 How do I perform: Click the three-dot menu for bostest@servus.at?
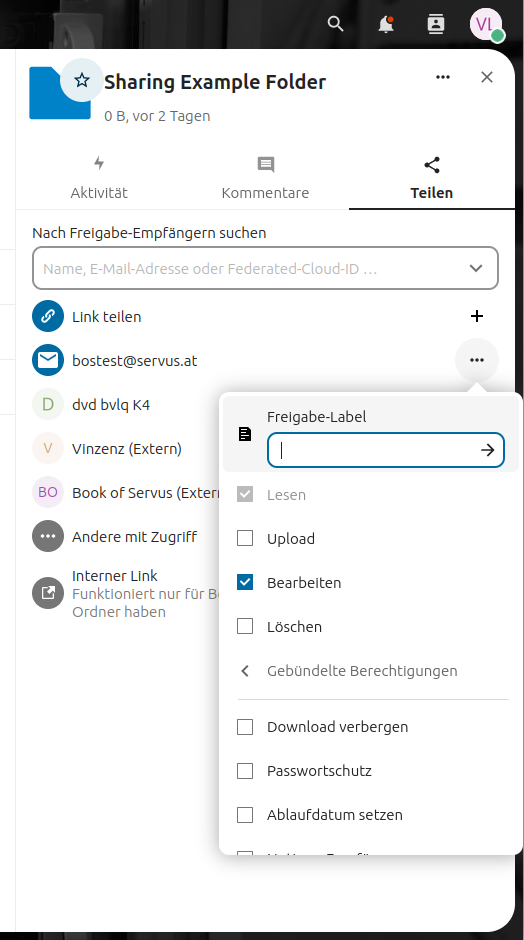coord(477,360)
